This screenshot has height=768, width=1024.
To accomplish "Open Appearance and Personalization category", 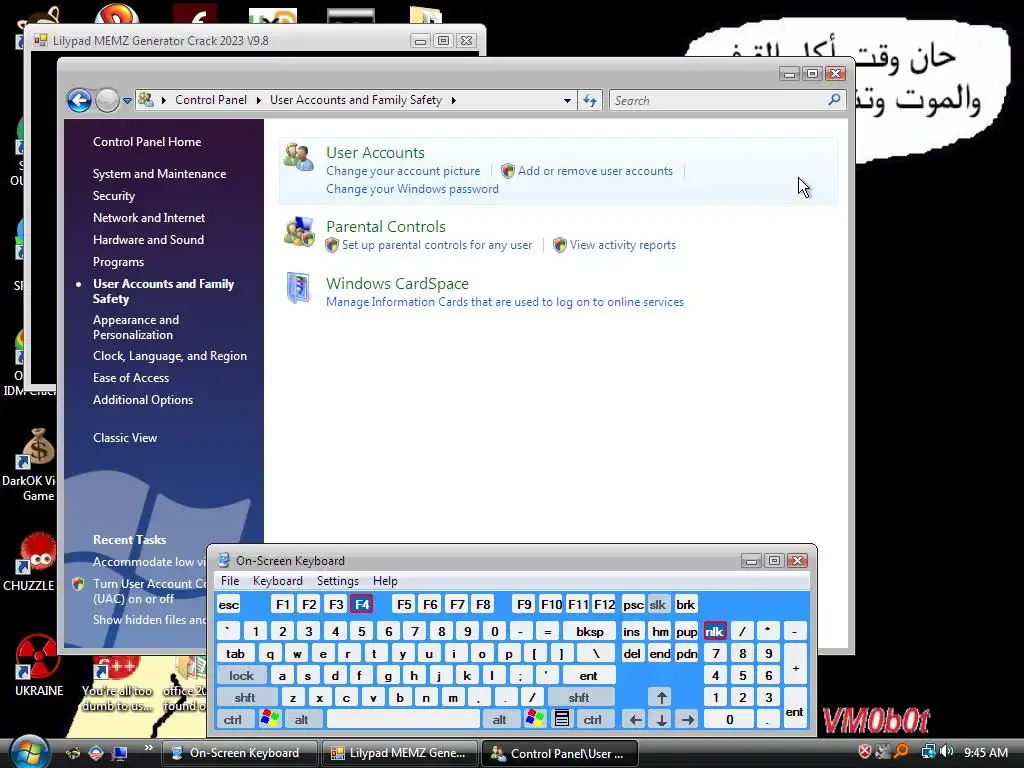I will [136, 327].
